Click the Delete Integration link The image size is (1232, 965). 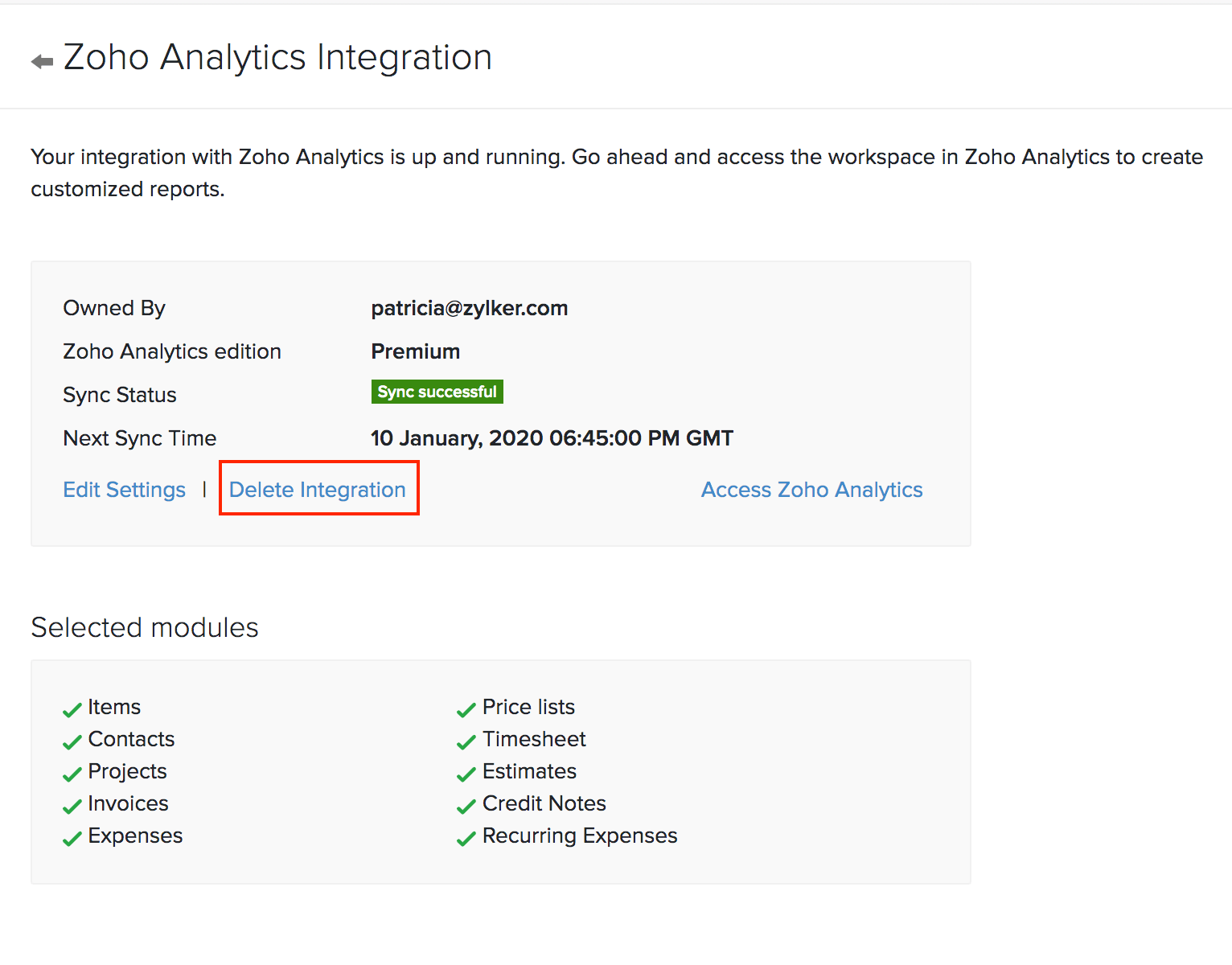[x=318, y=490]
